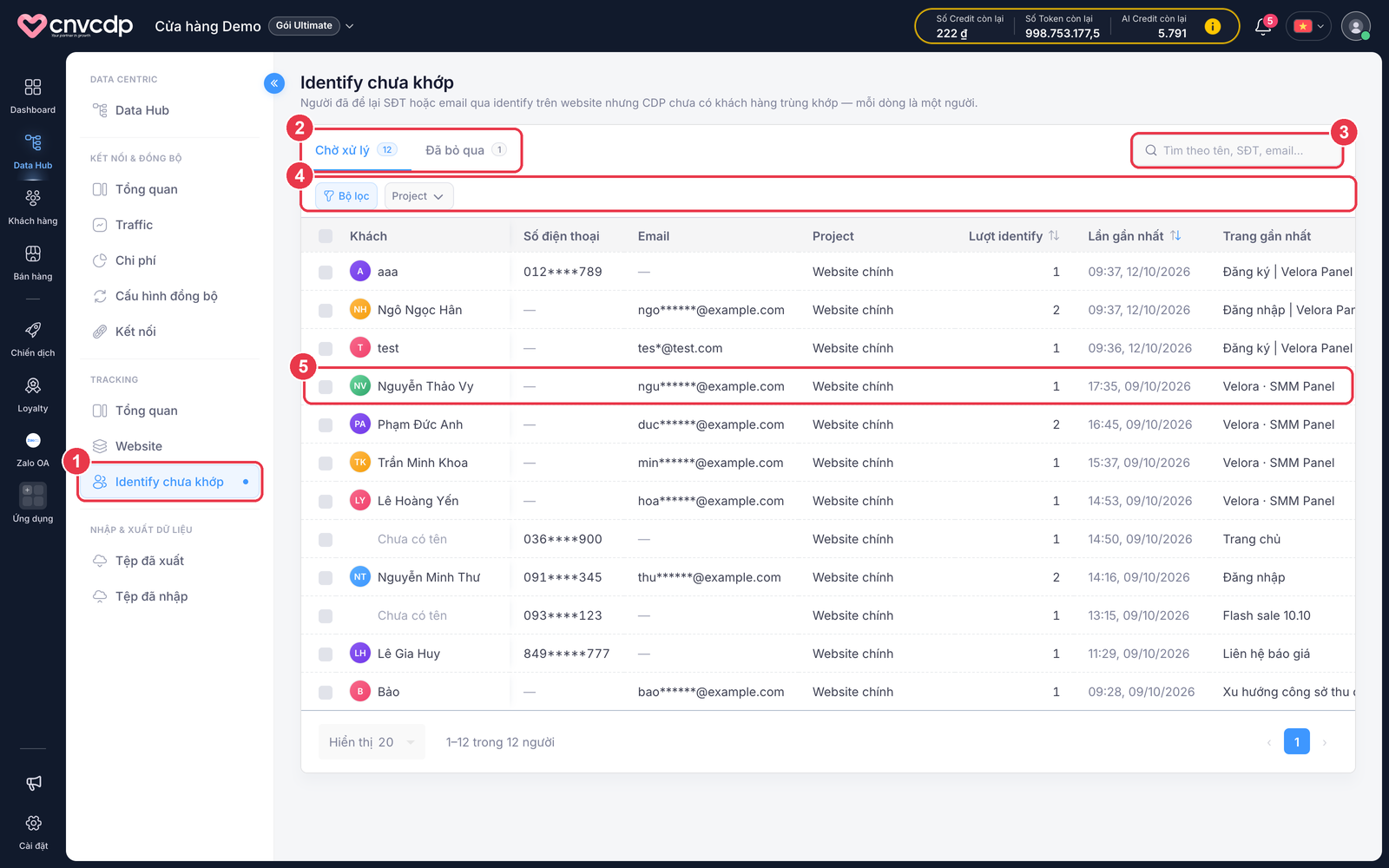1389x868 pixels.
Task: Click the Bộ lọc filter button
Action: 346,196
